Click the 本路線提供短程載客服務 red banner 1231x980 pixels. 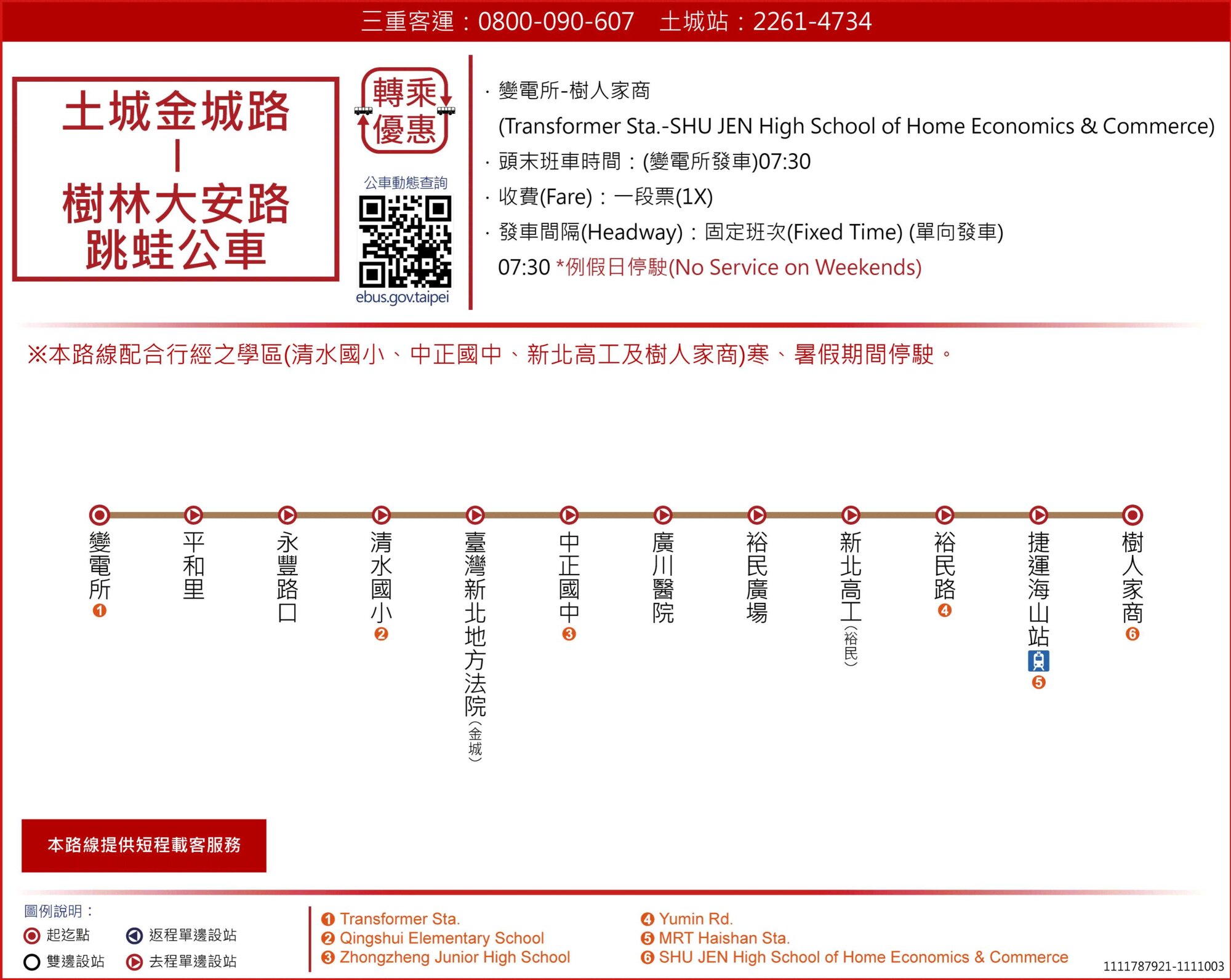(x=144, y=845)
